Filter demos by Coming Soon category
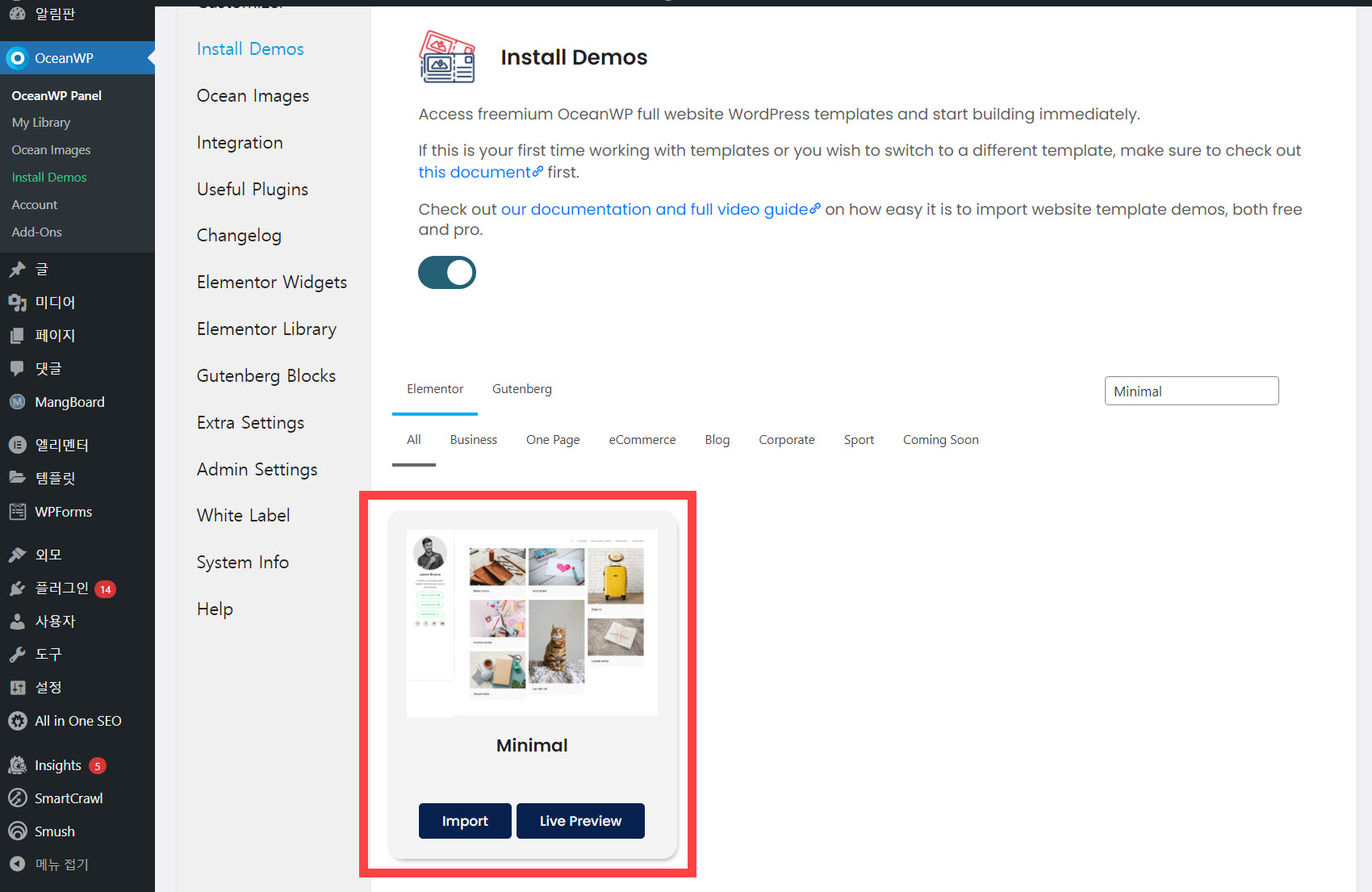 pyautogui.click(x=941, y=440)
